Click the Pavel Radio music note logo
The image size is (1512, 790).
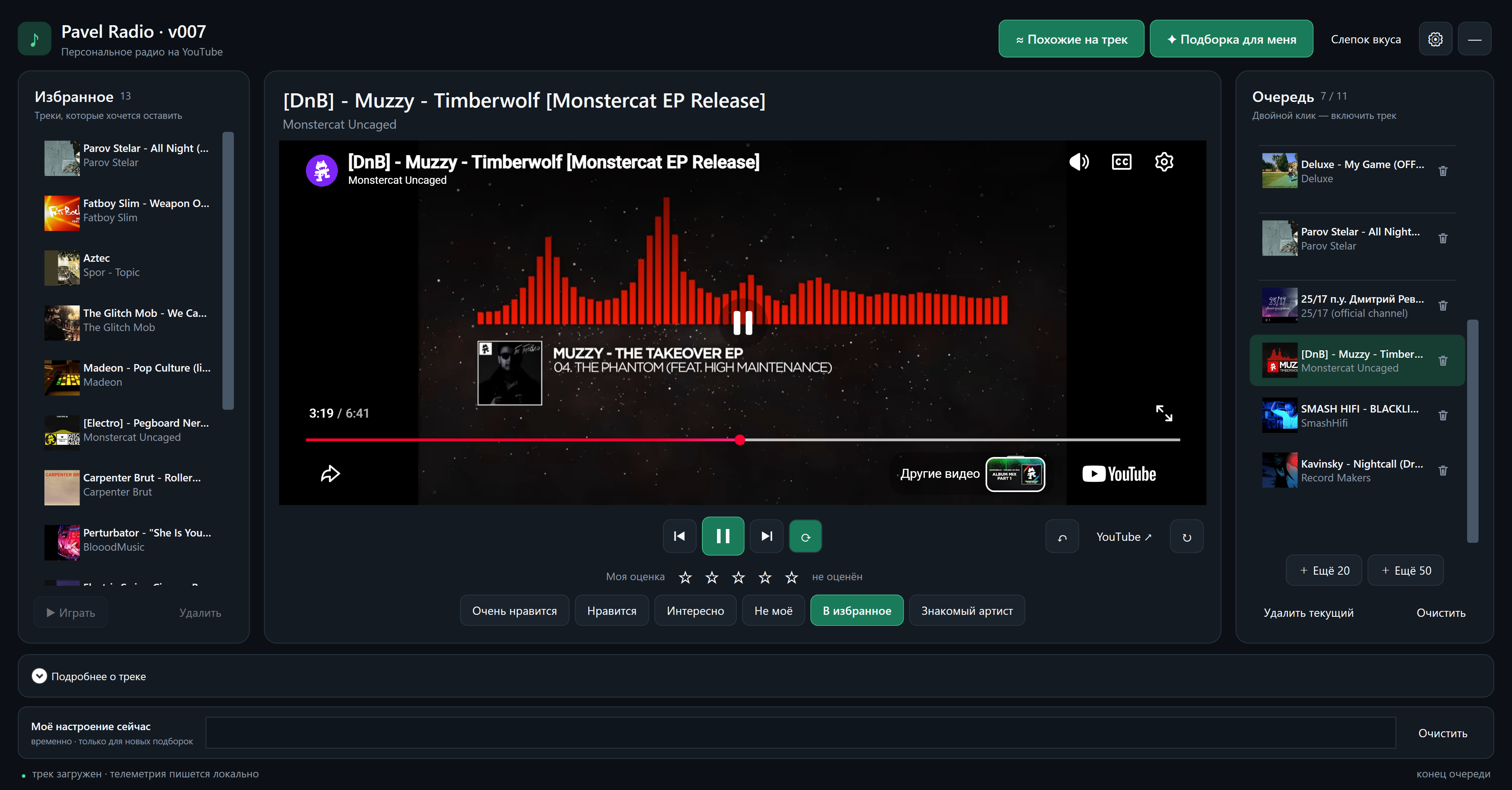35,39
